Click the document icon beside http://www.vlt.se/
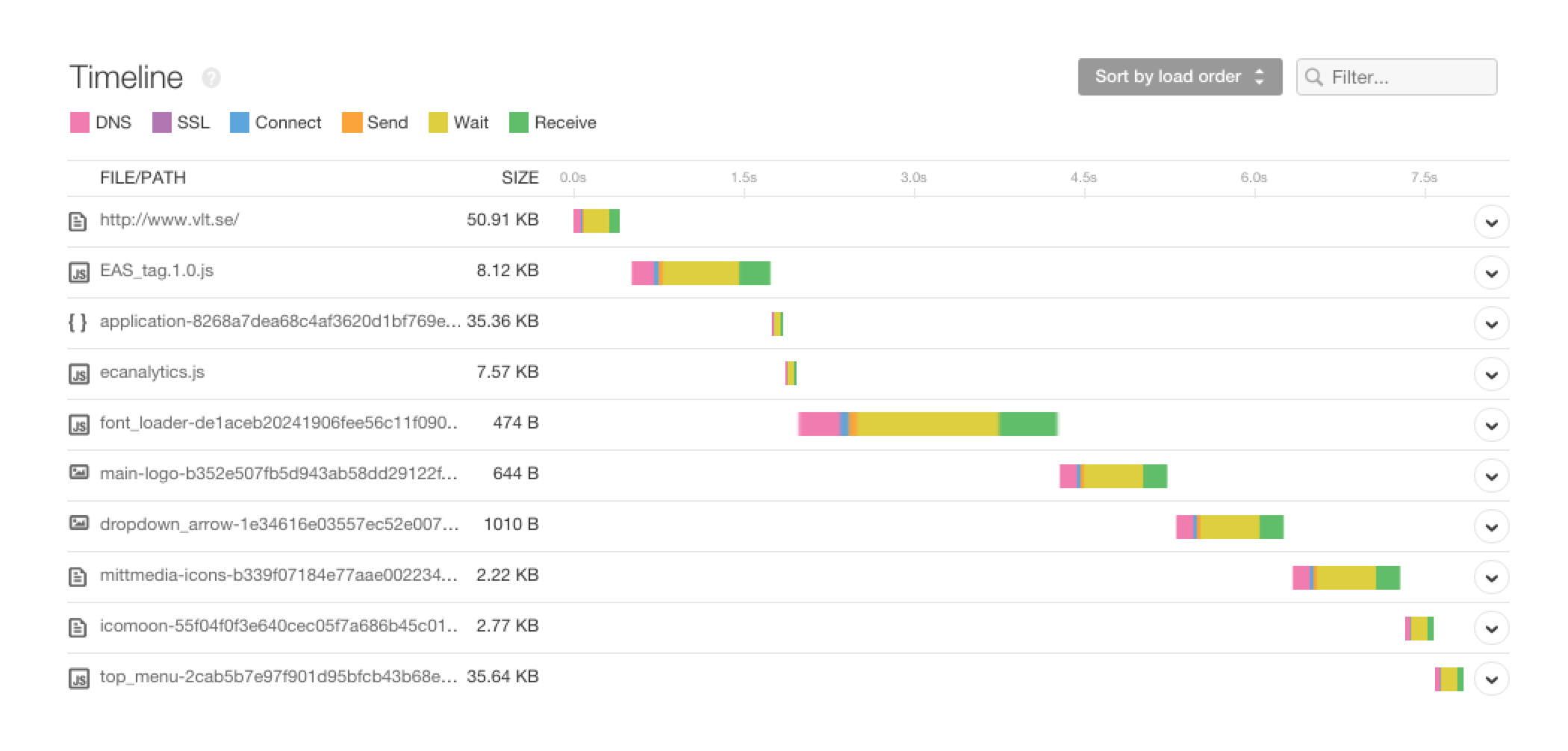This screenshot has width=1568, height=751. (79, 220)
